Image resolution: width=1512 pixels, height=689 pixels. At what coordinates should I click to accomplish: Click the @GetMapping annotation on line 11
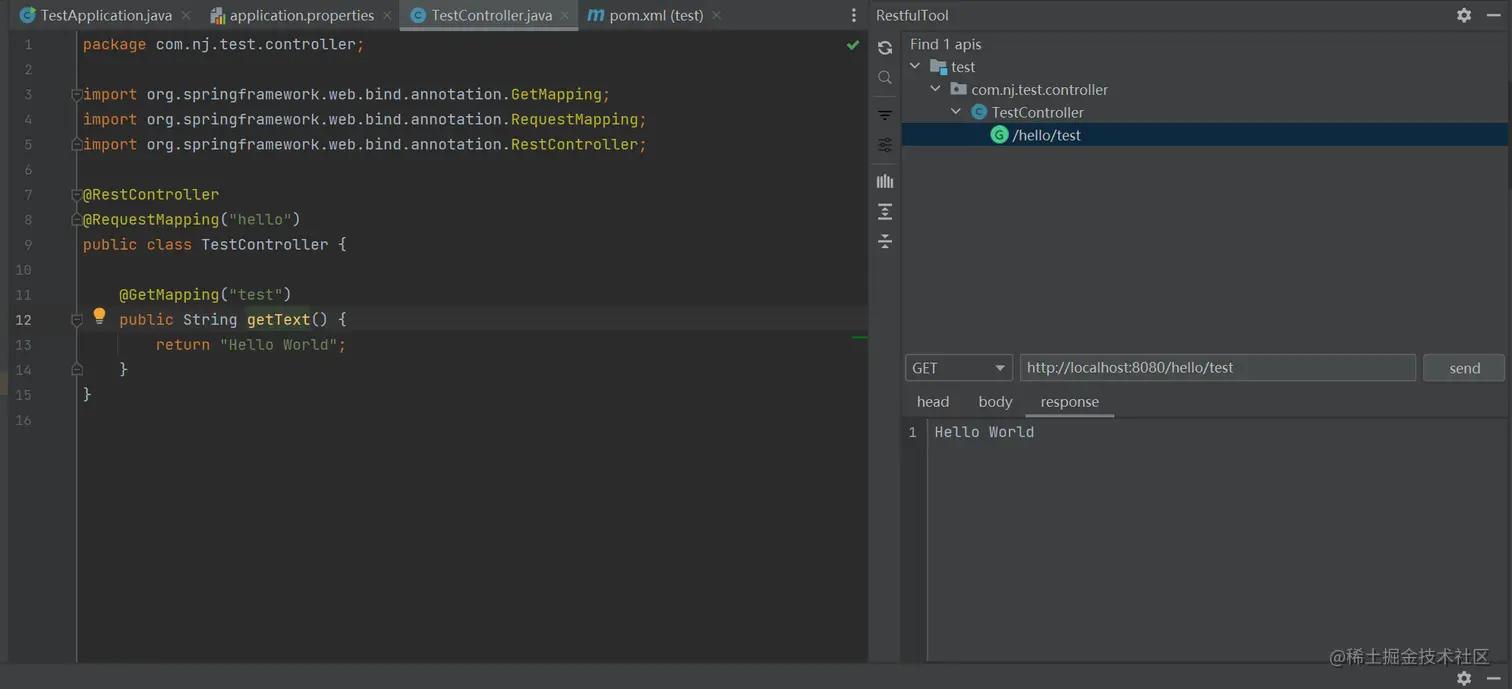169,295
